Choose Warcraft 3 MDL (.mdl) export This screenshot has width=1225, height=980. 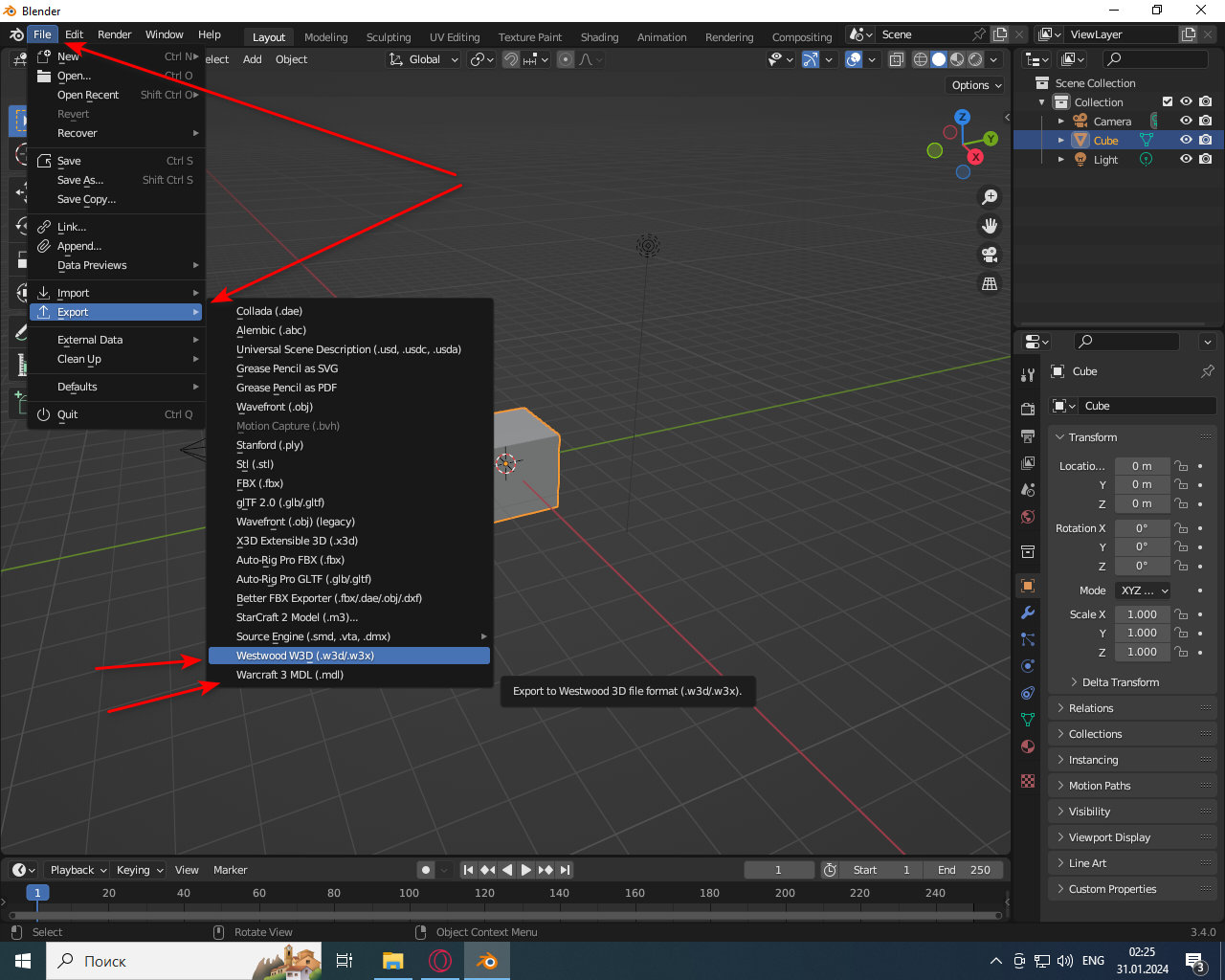289,675
